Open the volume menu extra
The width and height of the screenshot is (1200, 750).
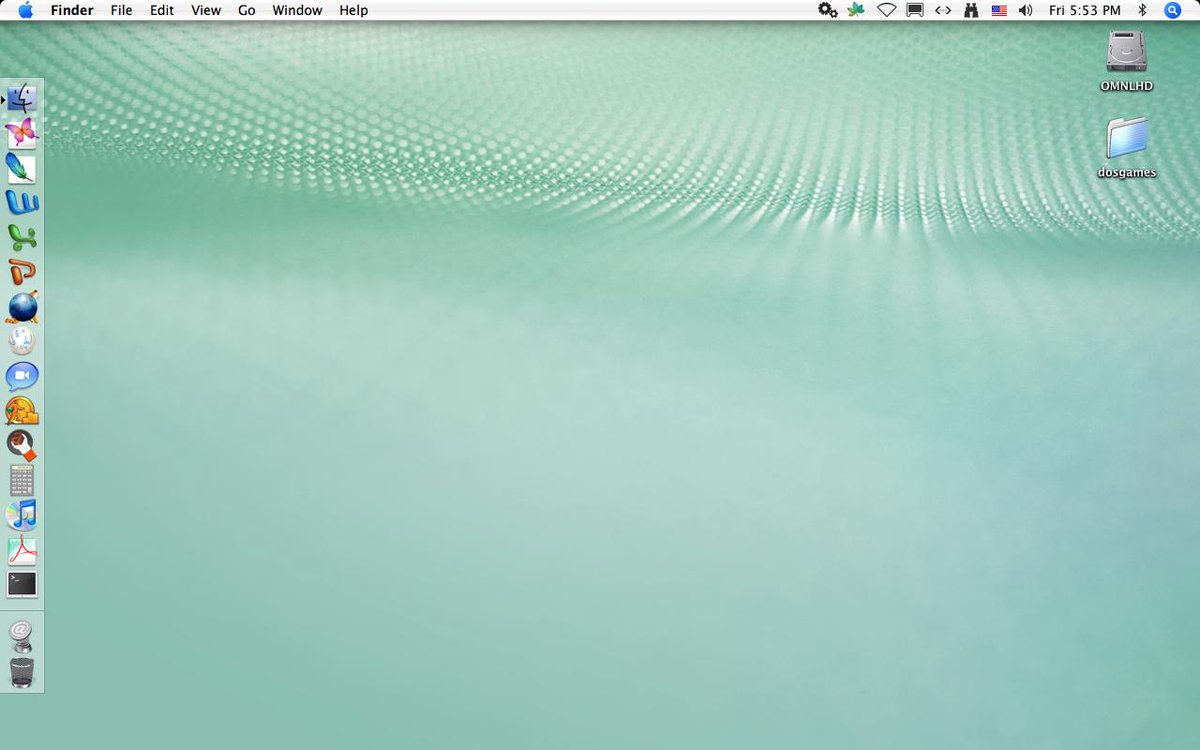point(1024,10)
